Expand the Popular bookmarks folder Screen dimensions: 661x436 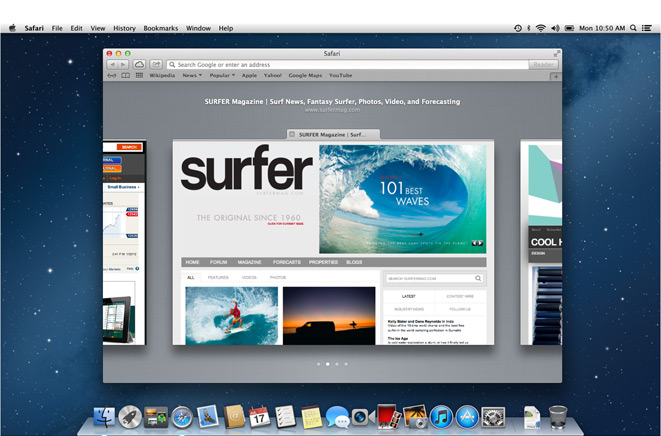tap(221, 75)
